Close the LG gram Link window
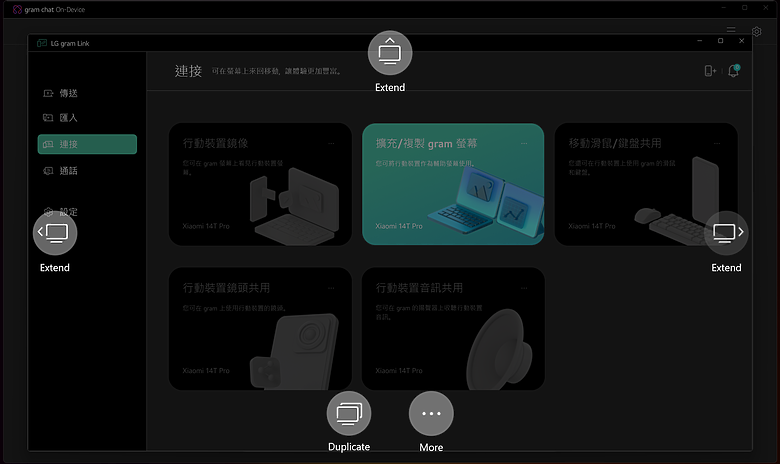 [741, 41]
